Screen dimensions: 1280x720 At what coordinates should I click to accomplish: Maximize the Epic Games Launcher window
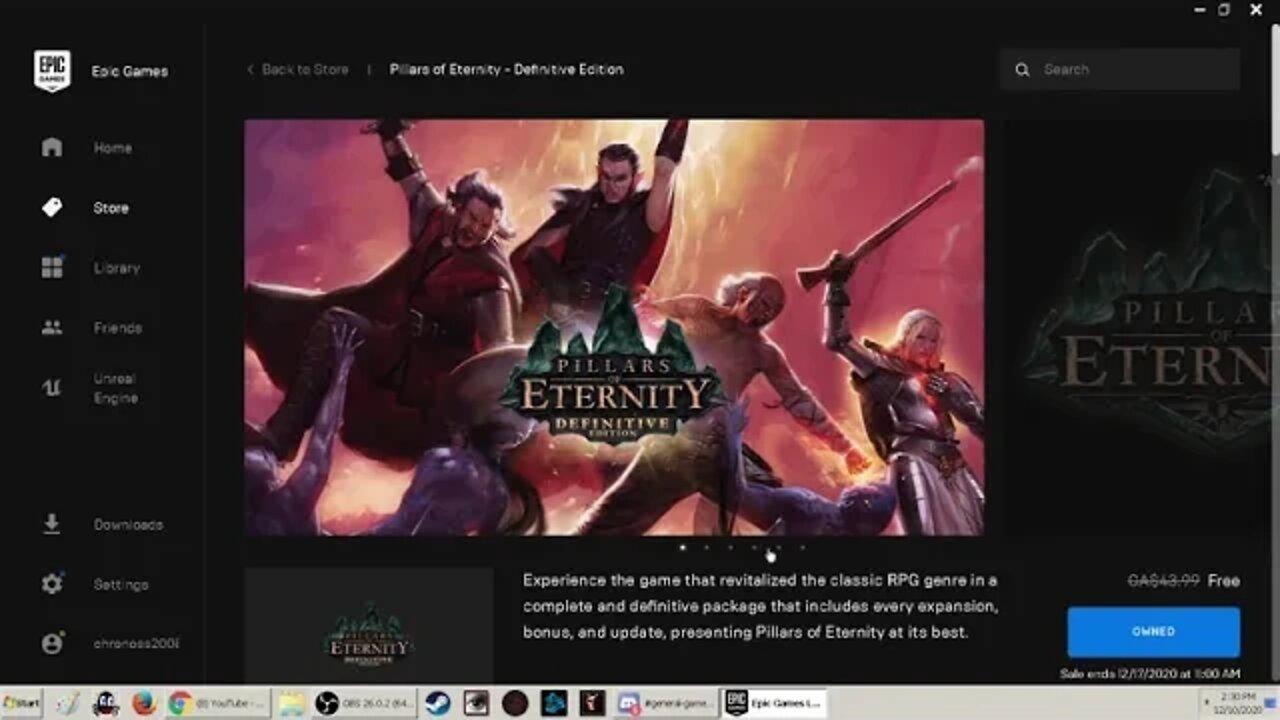point(1223,10)
